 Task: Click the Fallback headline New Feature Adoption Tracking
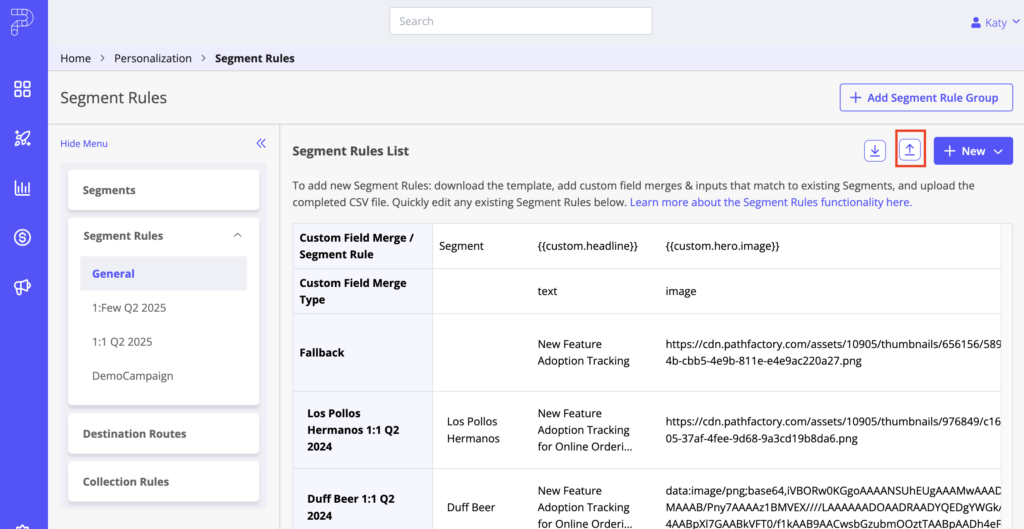coord(583,353)
